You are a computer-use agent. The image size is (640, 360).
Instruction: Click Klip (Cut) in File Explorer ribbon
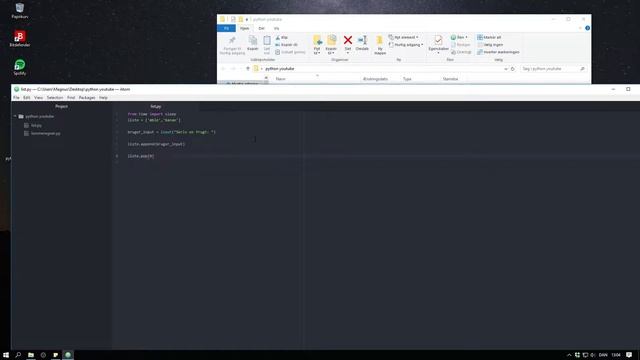pyautogui.click(x=282, y=37)
